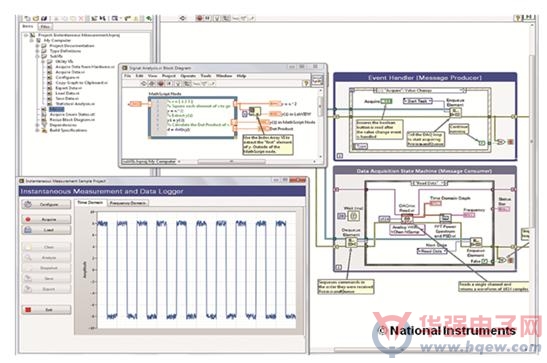The height and width of the screenshot is (363, 547).
Task: Toggle Highlight Execution on main diagram toolbar
Action: [x=217, y=18]
